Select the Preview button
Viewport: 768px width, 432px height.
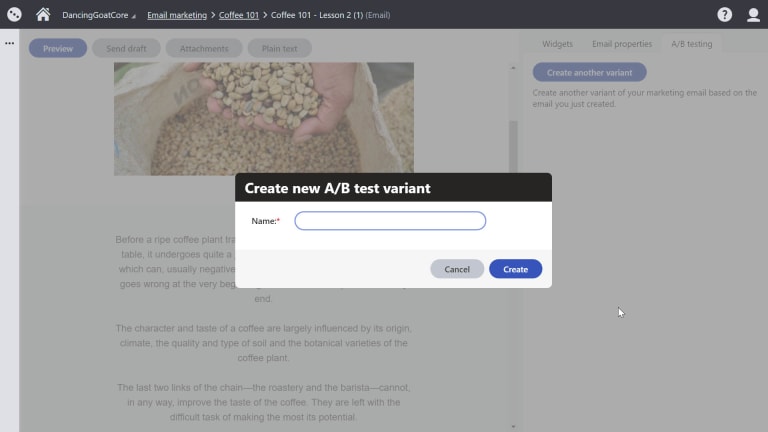click(x=58, y=48)
